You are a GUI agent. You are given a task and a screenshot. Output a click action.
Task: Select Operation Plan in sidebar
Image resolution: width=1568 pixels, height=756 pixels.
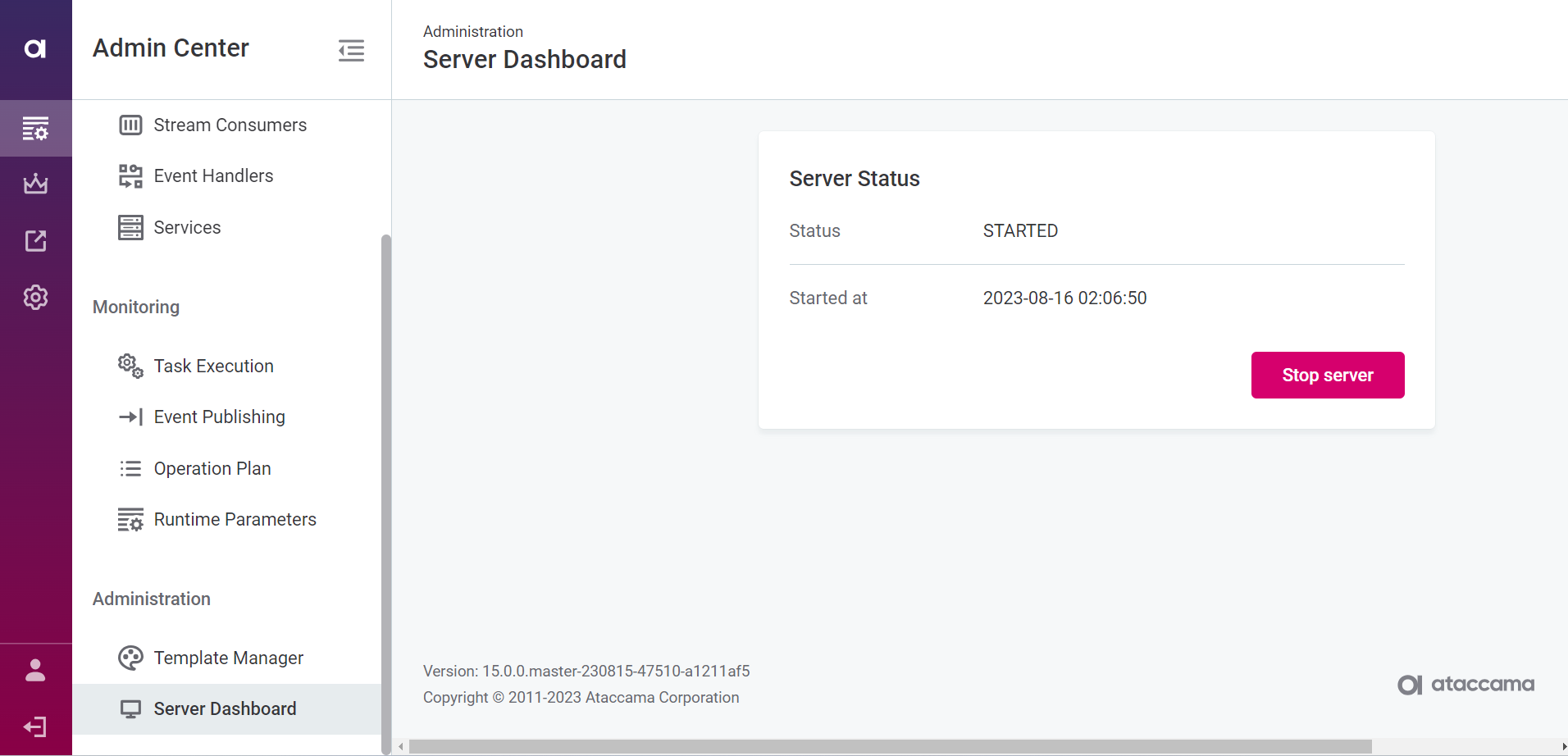click(x=212, y=468)
